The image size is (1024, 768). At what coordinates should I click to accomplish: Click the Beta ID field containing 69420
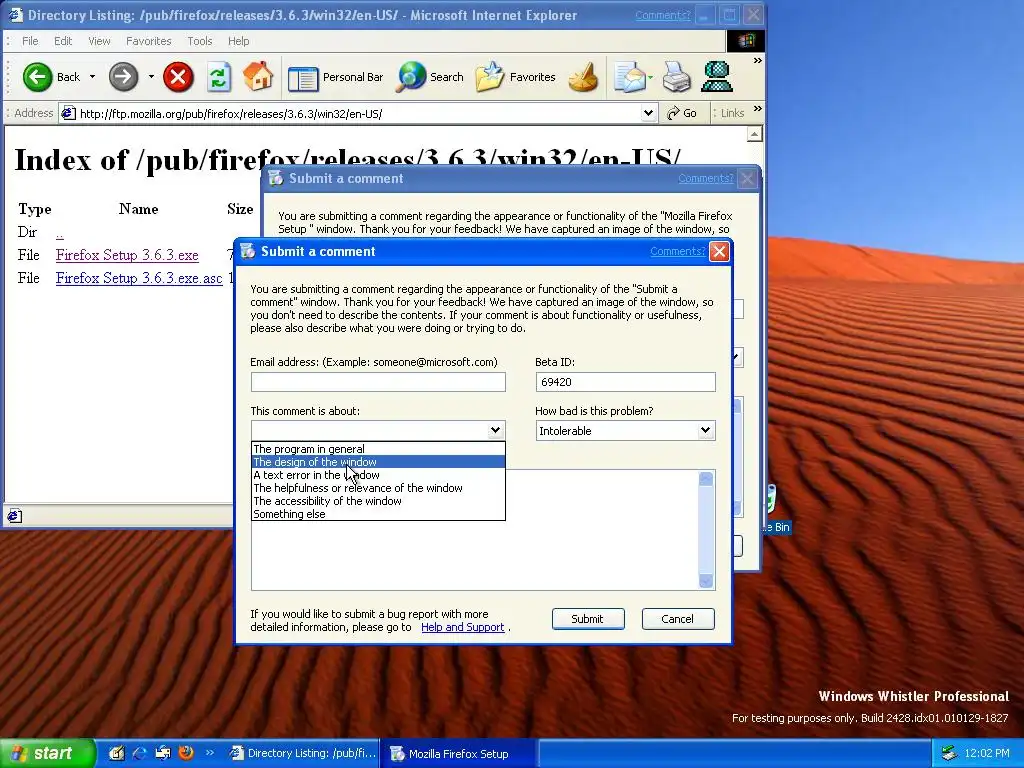[x=626, y=382]
